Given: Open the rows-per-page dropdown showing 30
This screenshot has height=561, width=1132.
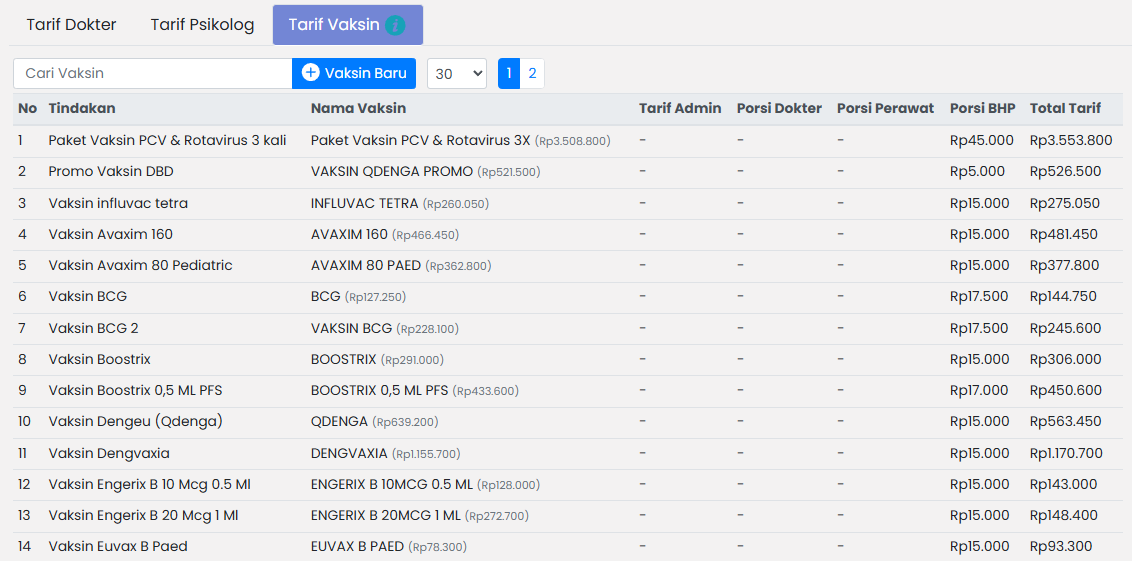Looking at the screenshot, I should click(456, 73).
